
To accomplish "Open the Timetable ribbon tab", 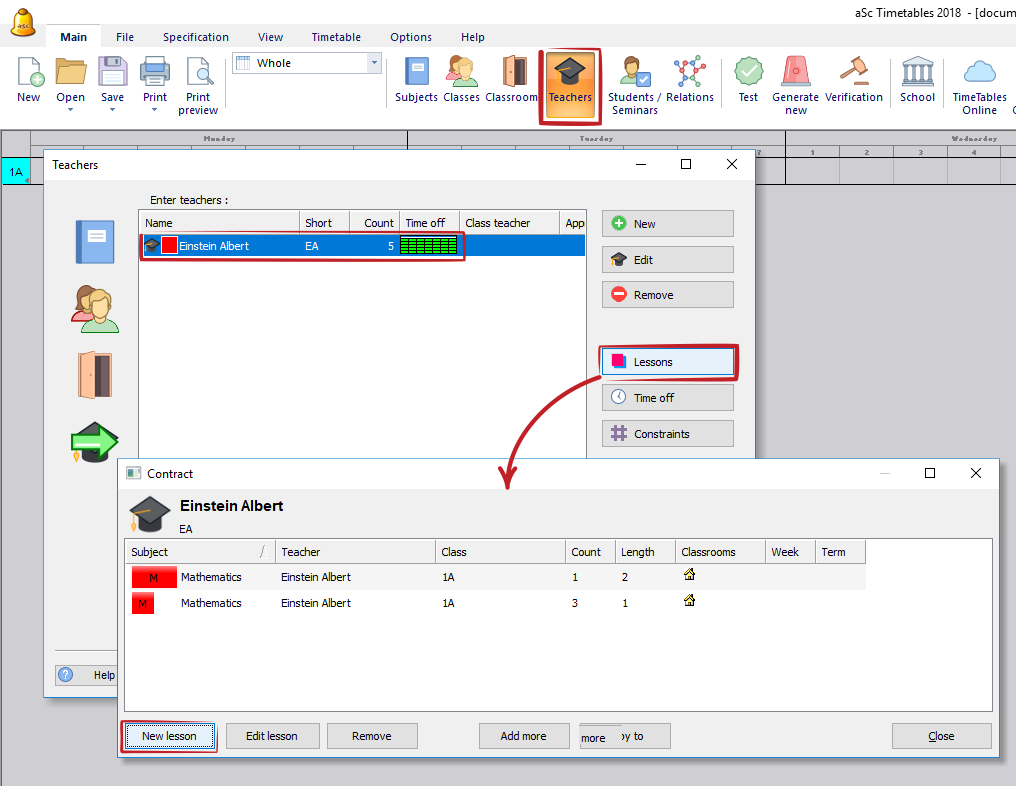I will coord(336,37).
